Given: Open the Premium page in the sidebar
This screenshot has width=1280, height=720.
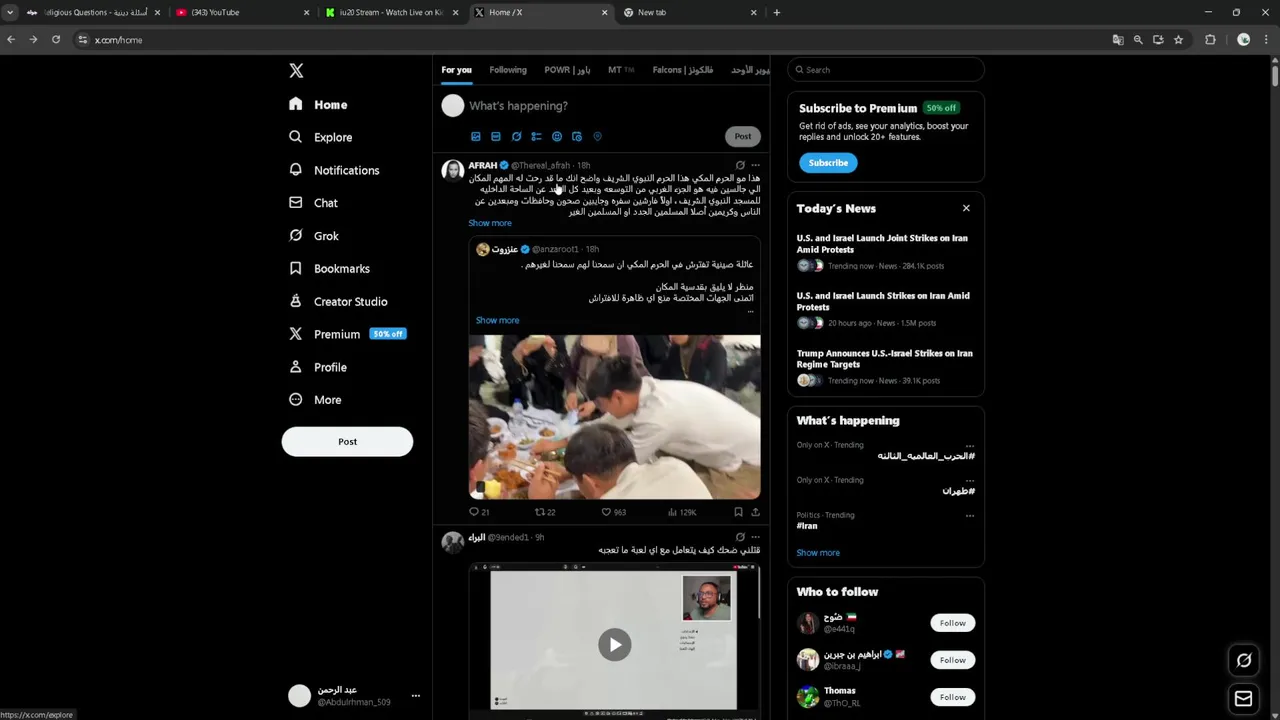Looking at the screenshot, I should [346, 334].
